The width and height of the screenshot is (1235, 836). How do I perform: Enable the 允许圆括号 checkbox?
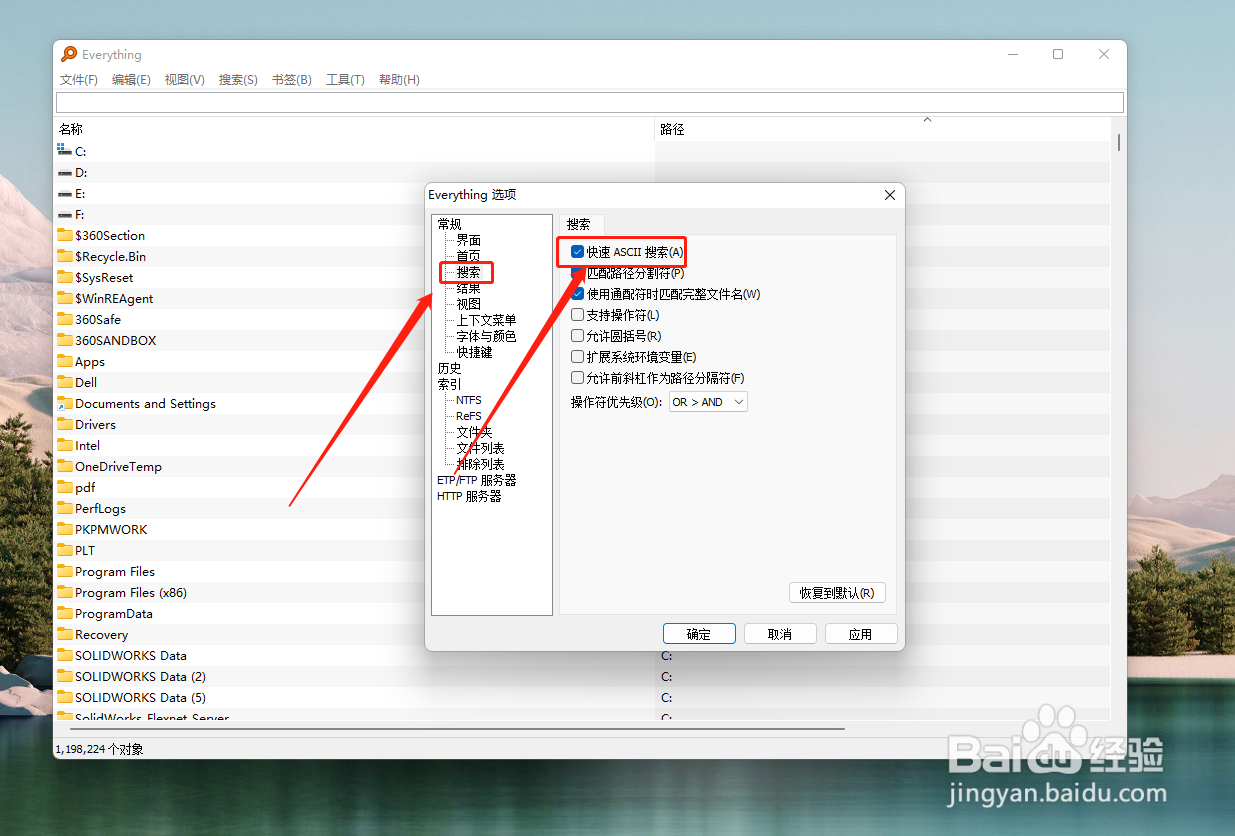click(x=577, y=336)
